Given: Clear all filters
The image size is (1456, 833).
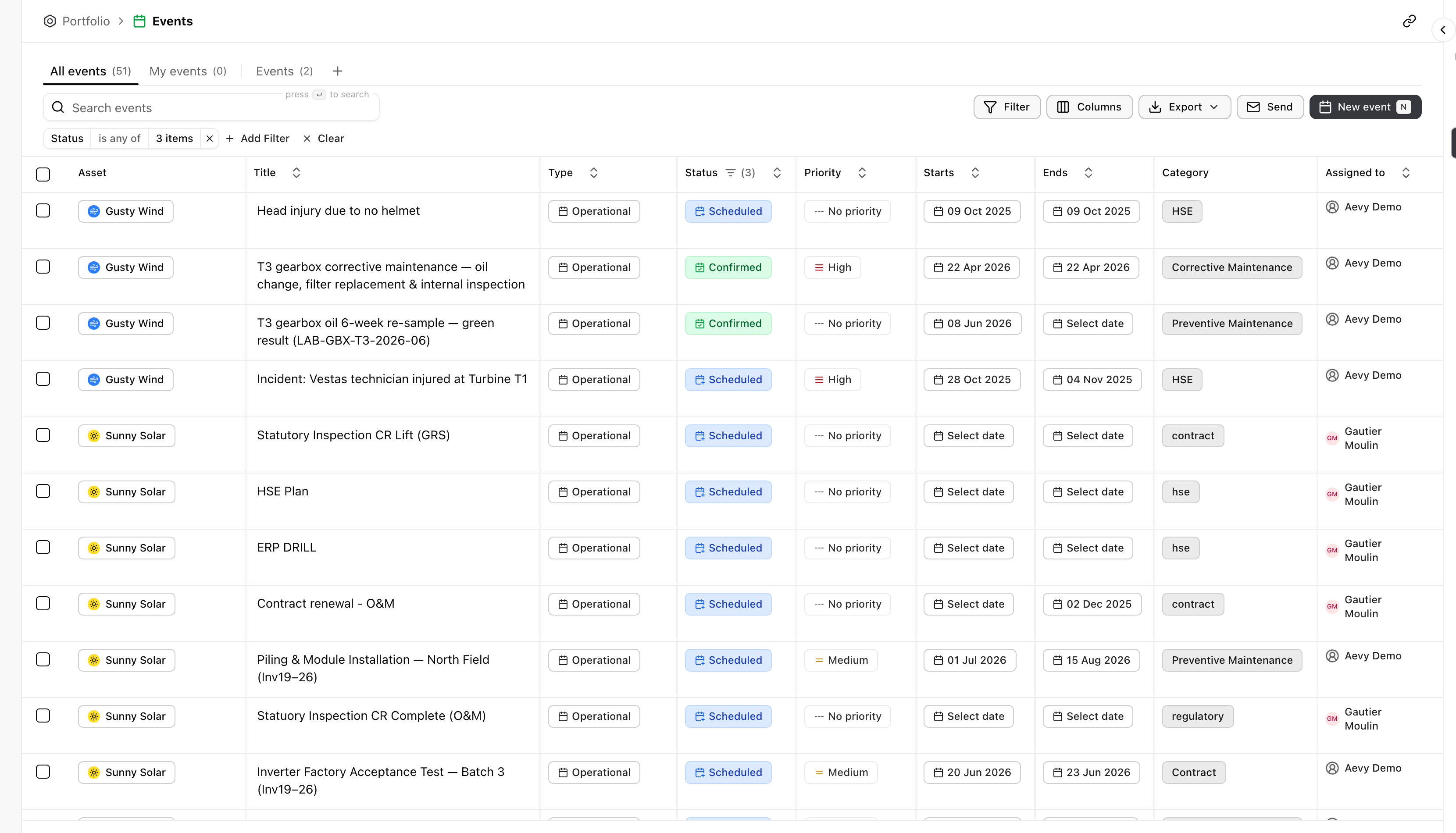Looking at the screenshot, I should pos(324,139).
